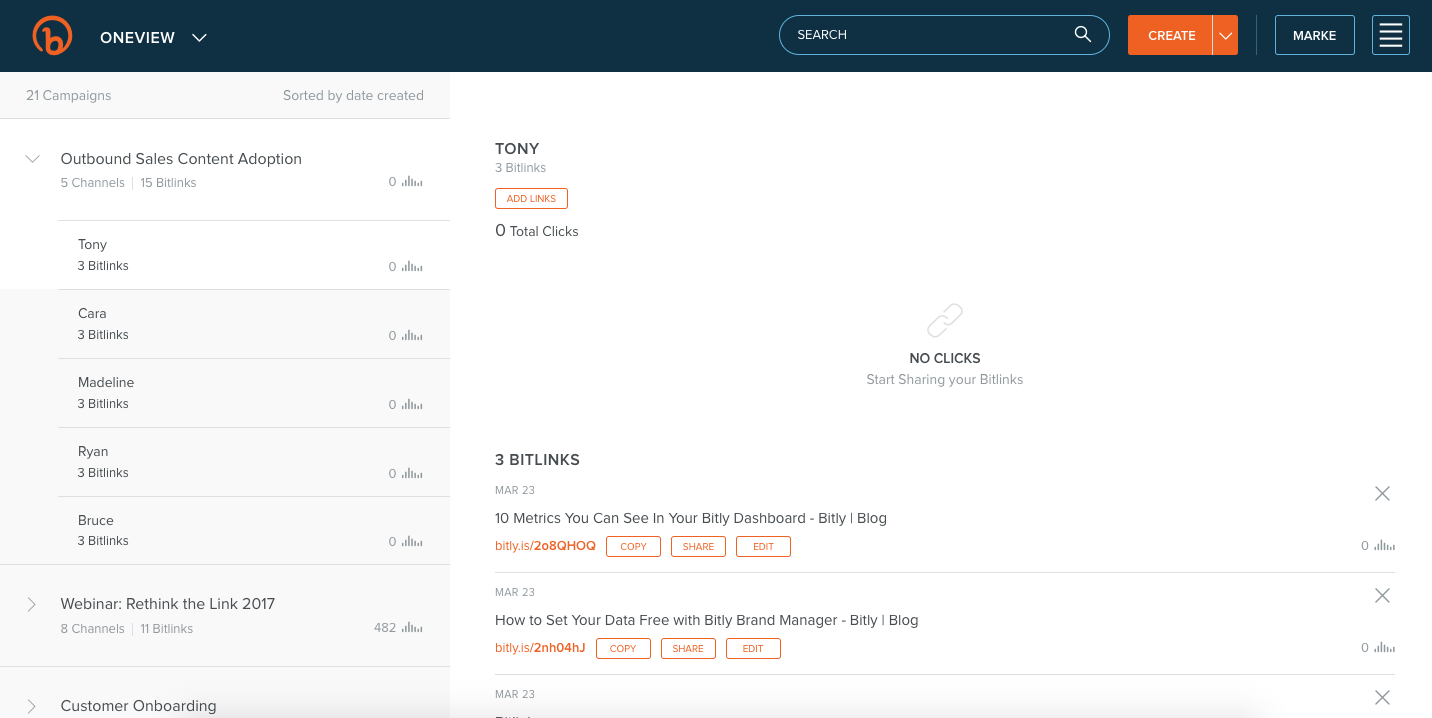This screenshot has width=1432, height=718.
Task: Collapse the Outbound Sales Content Adoption campaign
Action: (x=32, y=158)
